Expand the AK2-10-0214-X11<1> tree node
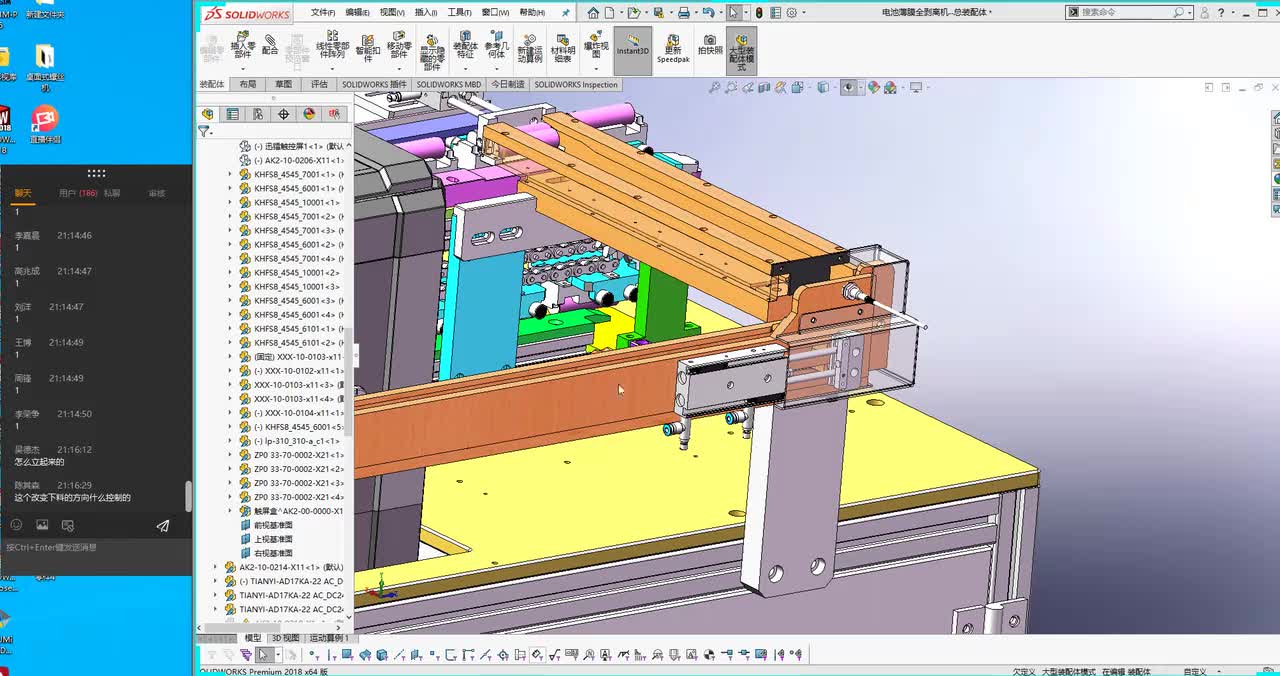This screenshot has width=1280, height=676. point(215,567)
